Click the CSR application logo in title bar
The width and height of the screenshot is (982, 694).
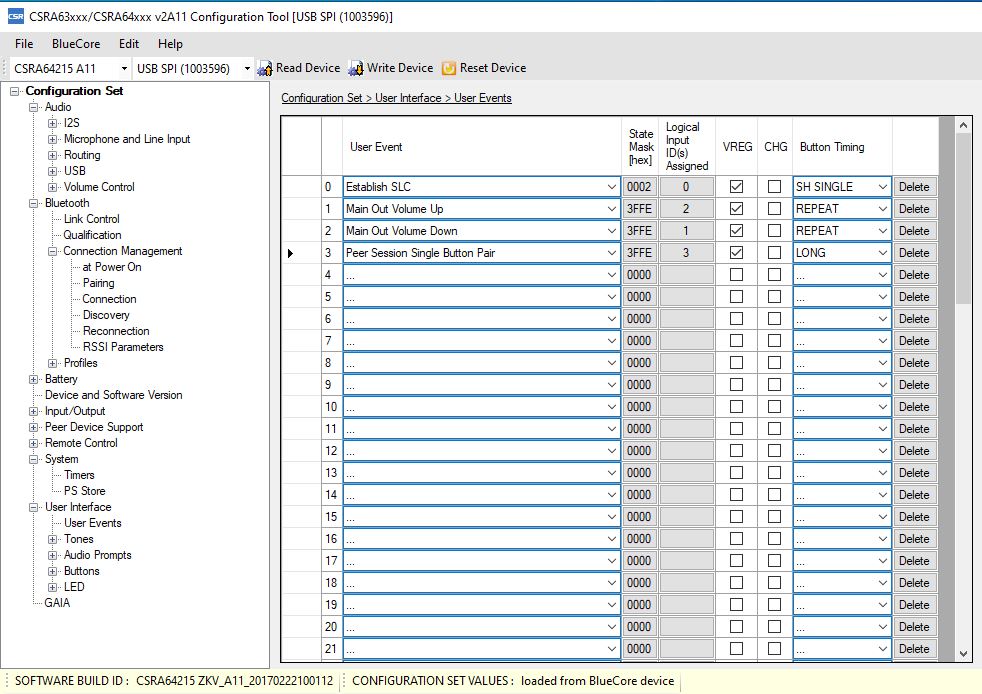coord(15,17)
